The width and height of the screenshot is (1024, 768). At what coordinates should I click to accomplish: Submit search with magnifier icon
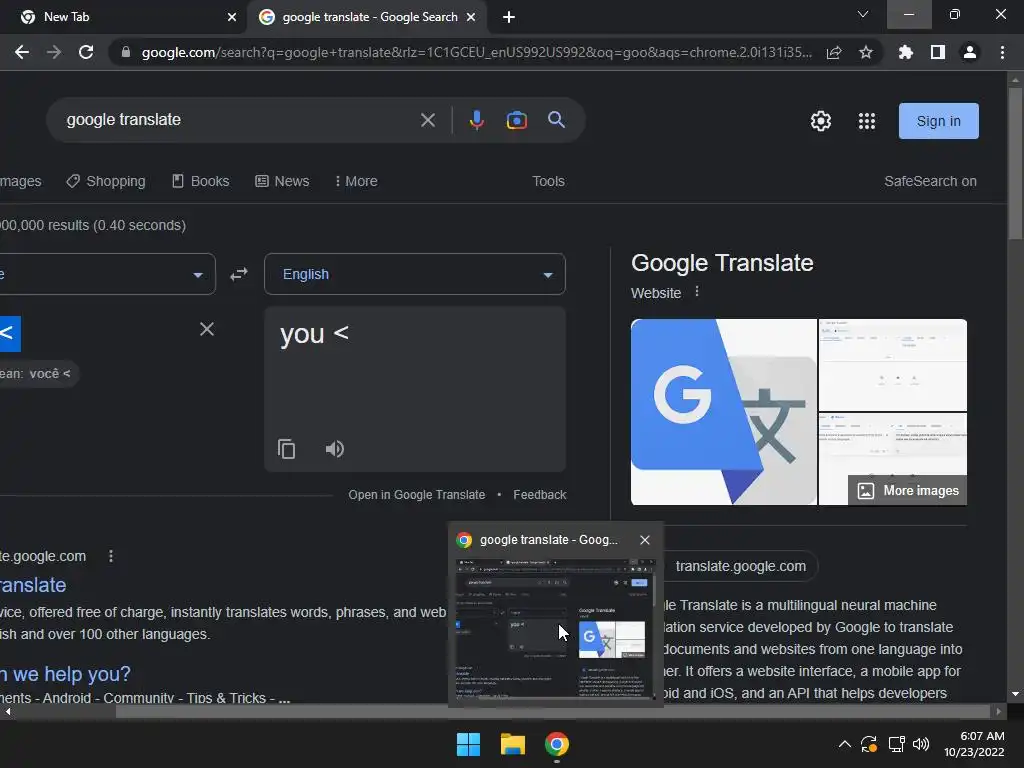click(556, 120)
